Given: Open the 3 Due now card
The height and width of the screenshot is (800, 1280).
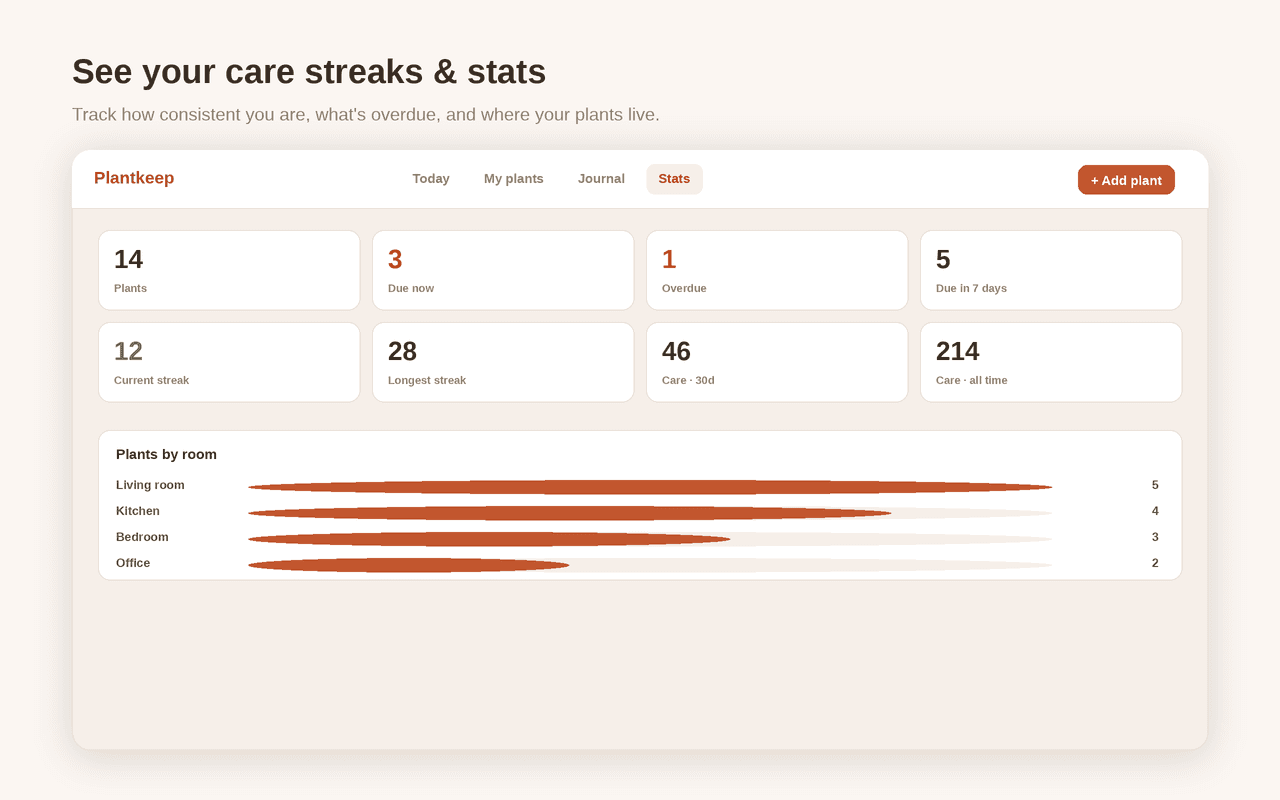Looking at the screenshot, I should pyautogui.click(x=503, y=270).
